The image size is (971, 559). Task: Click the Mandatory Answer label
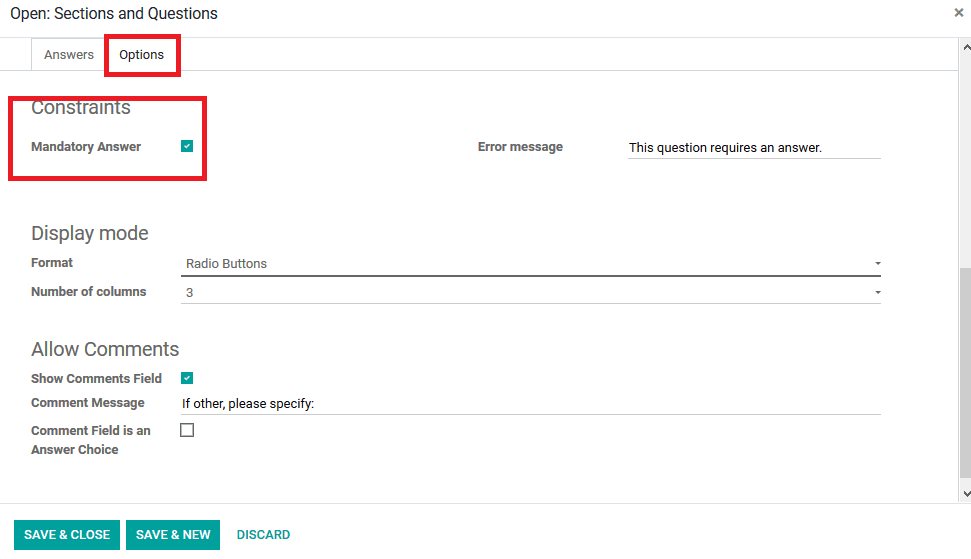(x=86, y=147)
